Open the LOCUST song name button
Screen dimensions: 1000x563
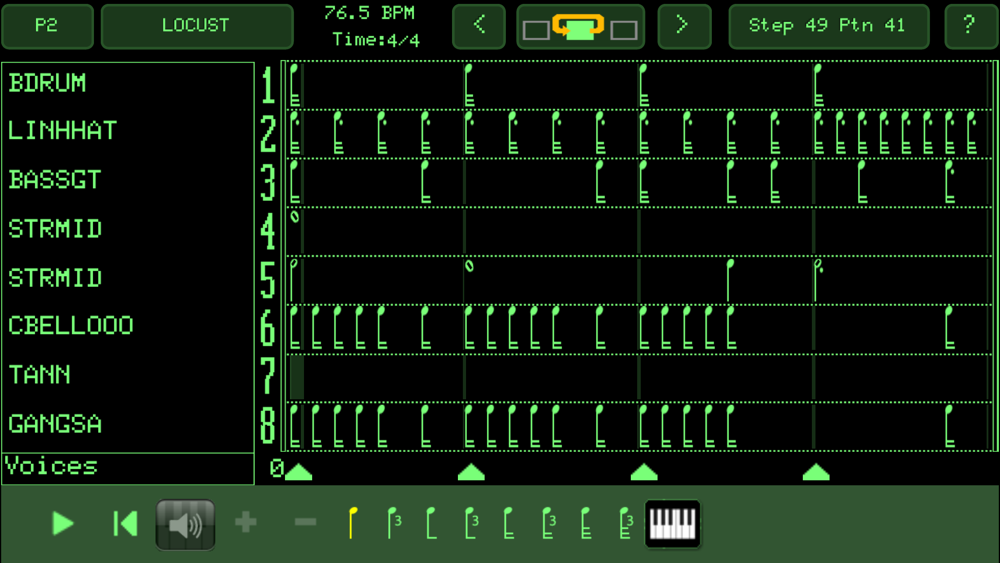(196, 26)
